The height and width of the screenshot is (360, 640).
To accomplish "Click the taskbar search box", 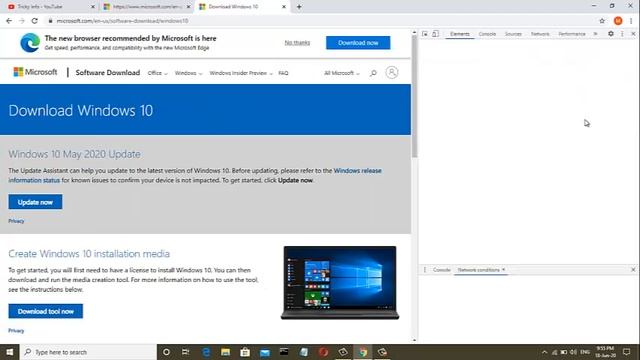I will [x=88, y=352].
